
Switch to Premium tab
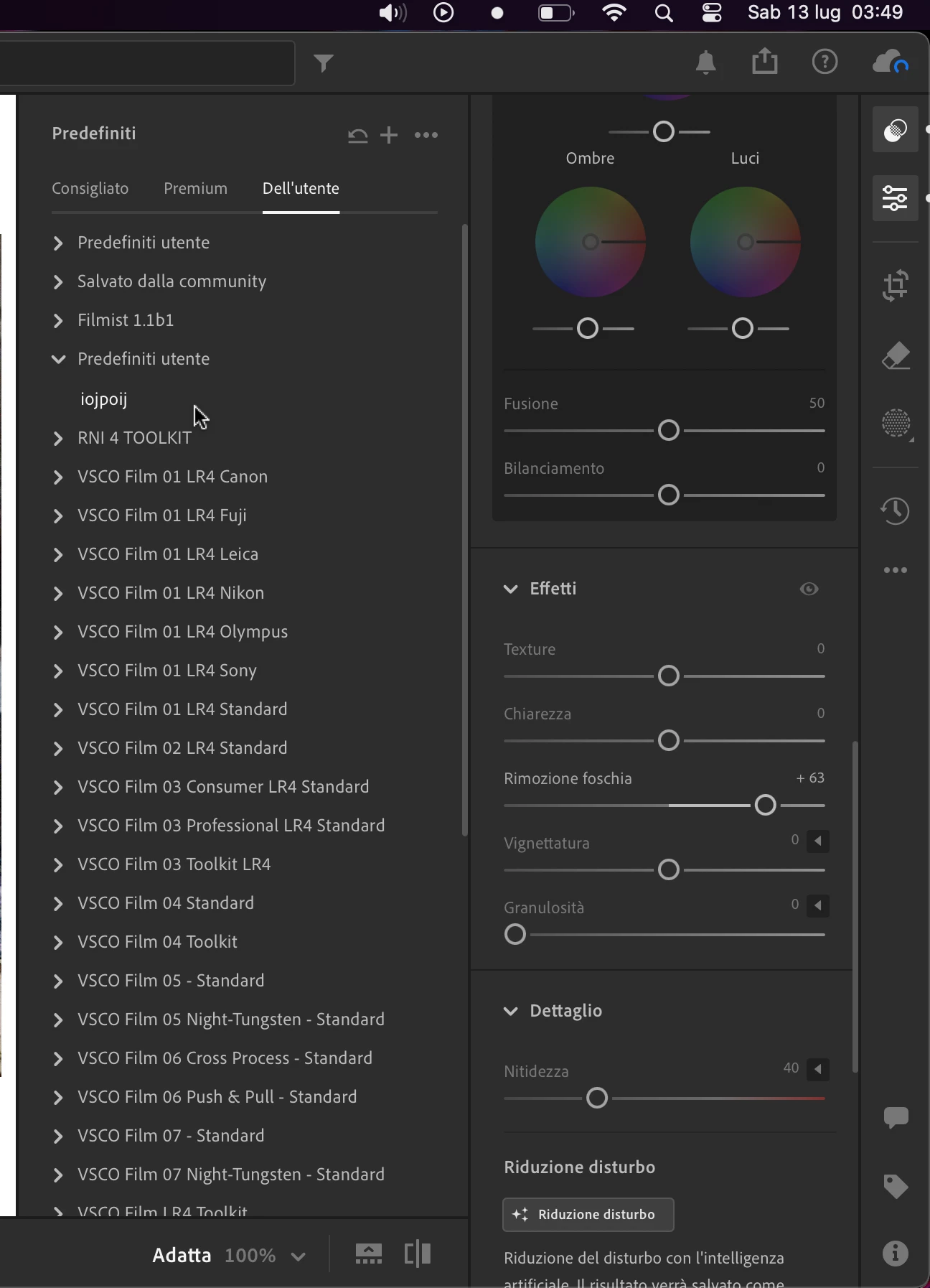point(195,189)
